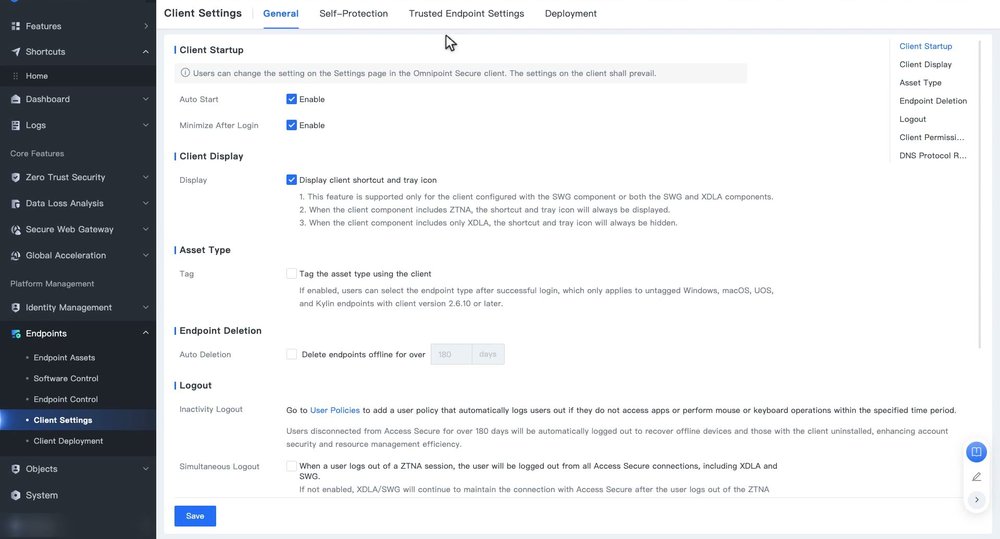Click the 180 days input field
The height and width of the screenshot is (539, 1000).
pyautogui.click(x=451, y=354)
